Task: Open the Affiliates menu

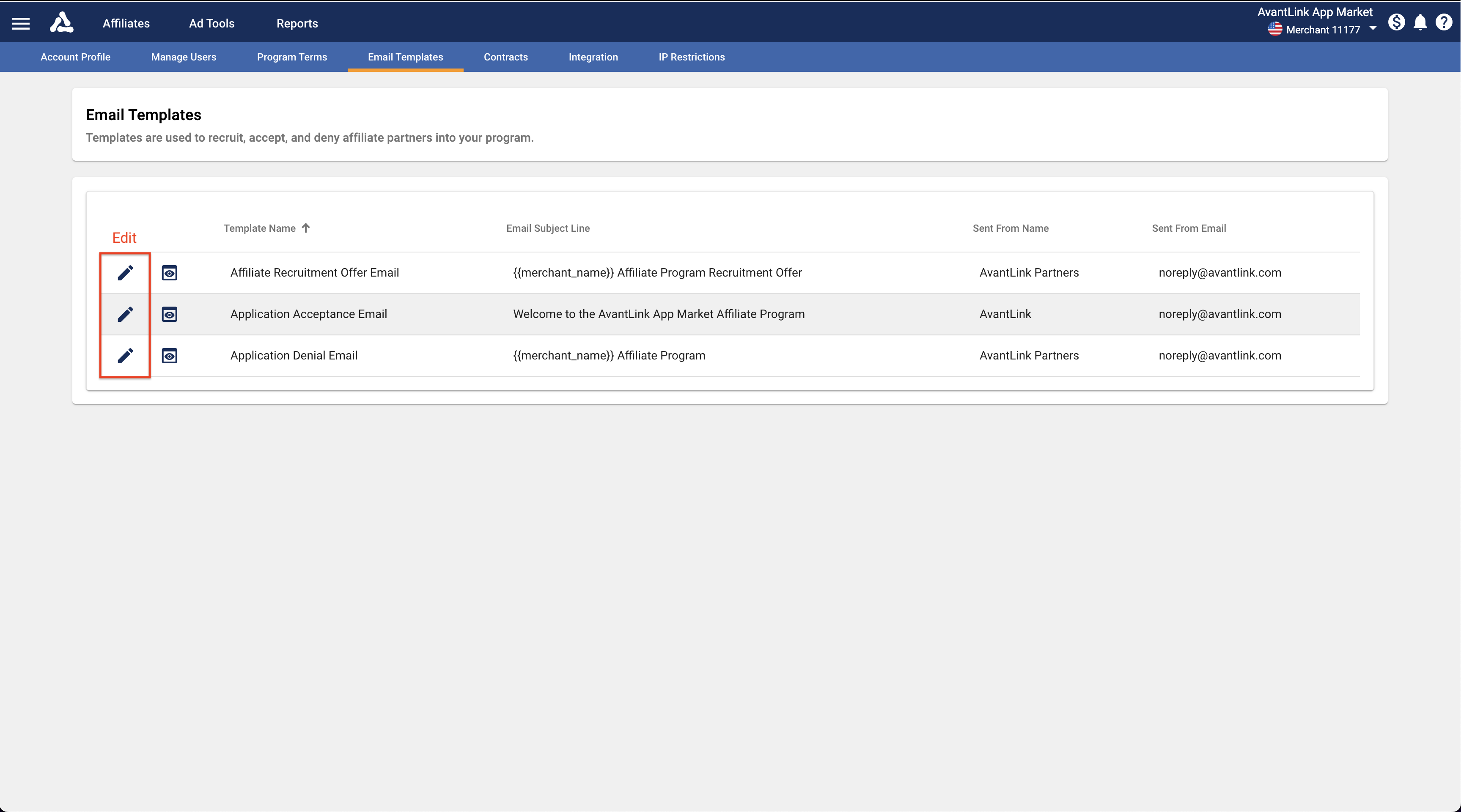Action: 126,23
